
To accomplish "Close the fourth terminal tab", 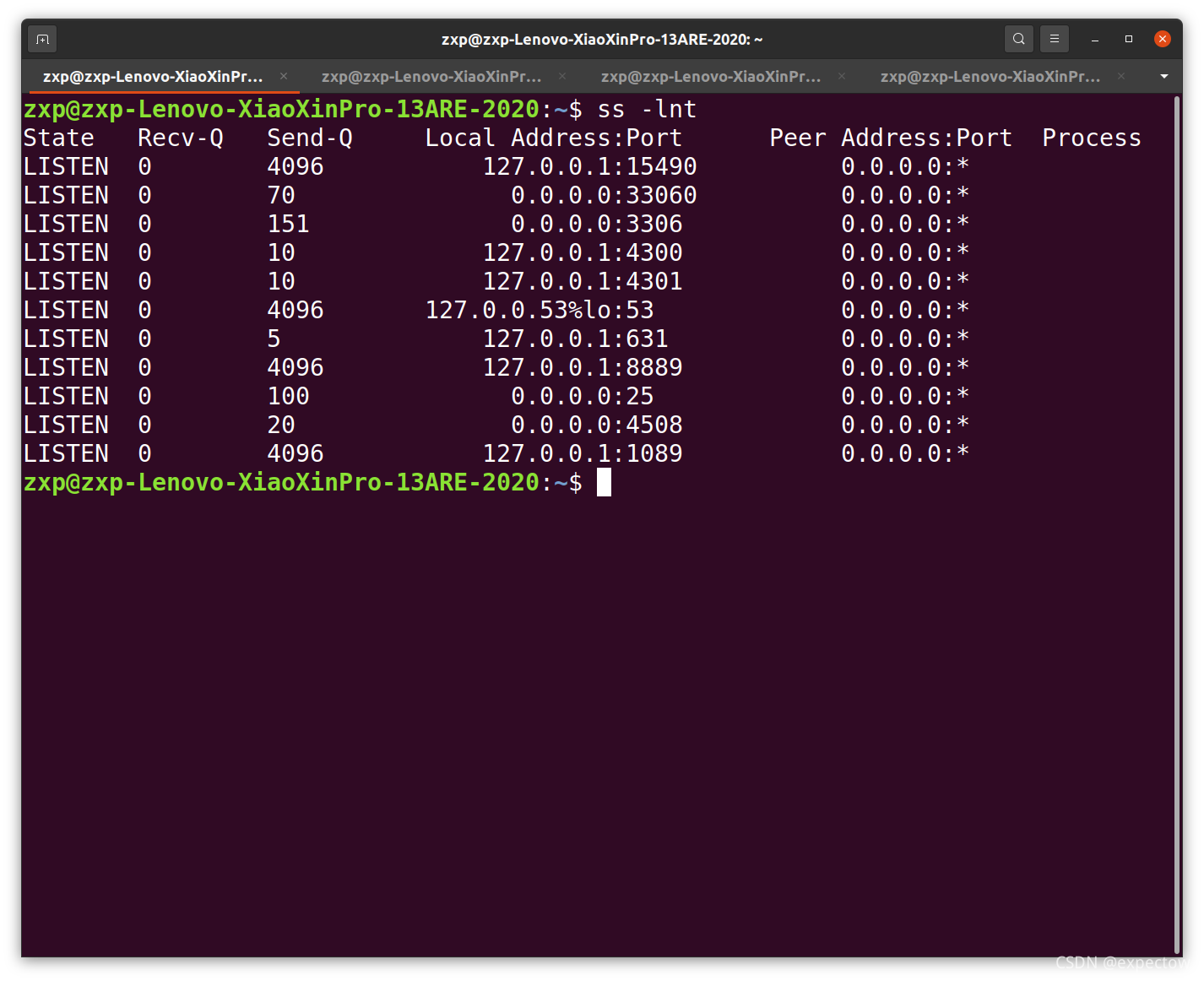I will point(1121,76).
